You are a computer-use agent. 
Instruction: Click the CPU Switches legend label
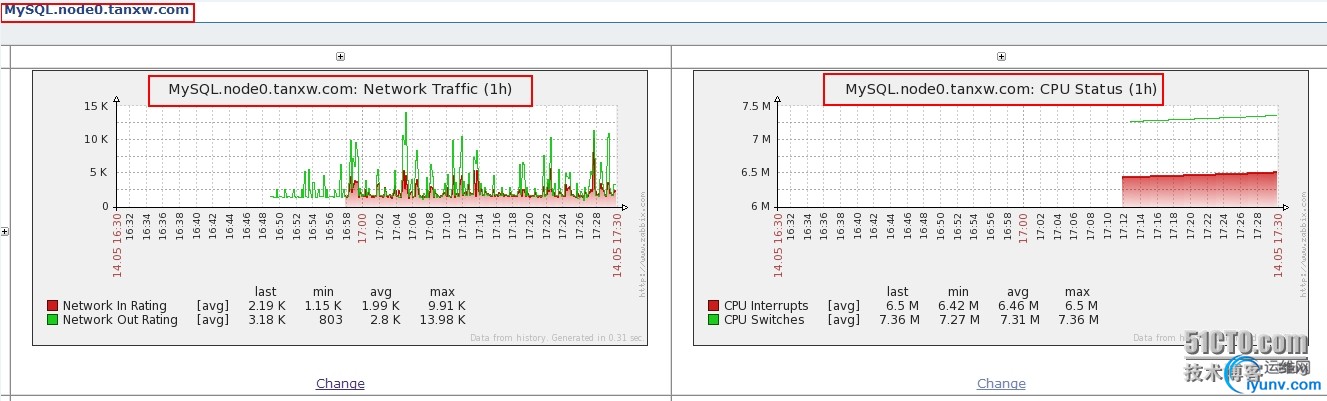pyautogui.click(x=764, y=320)
